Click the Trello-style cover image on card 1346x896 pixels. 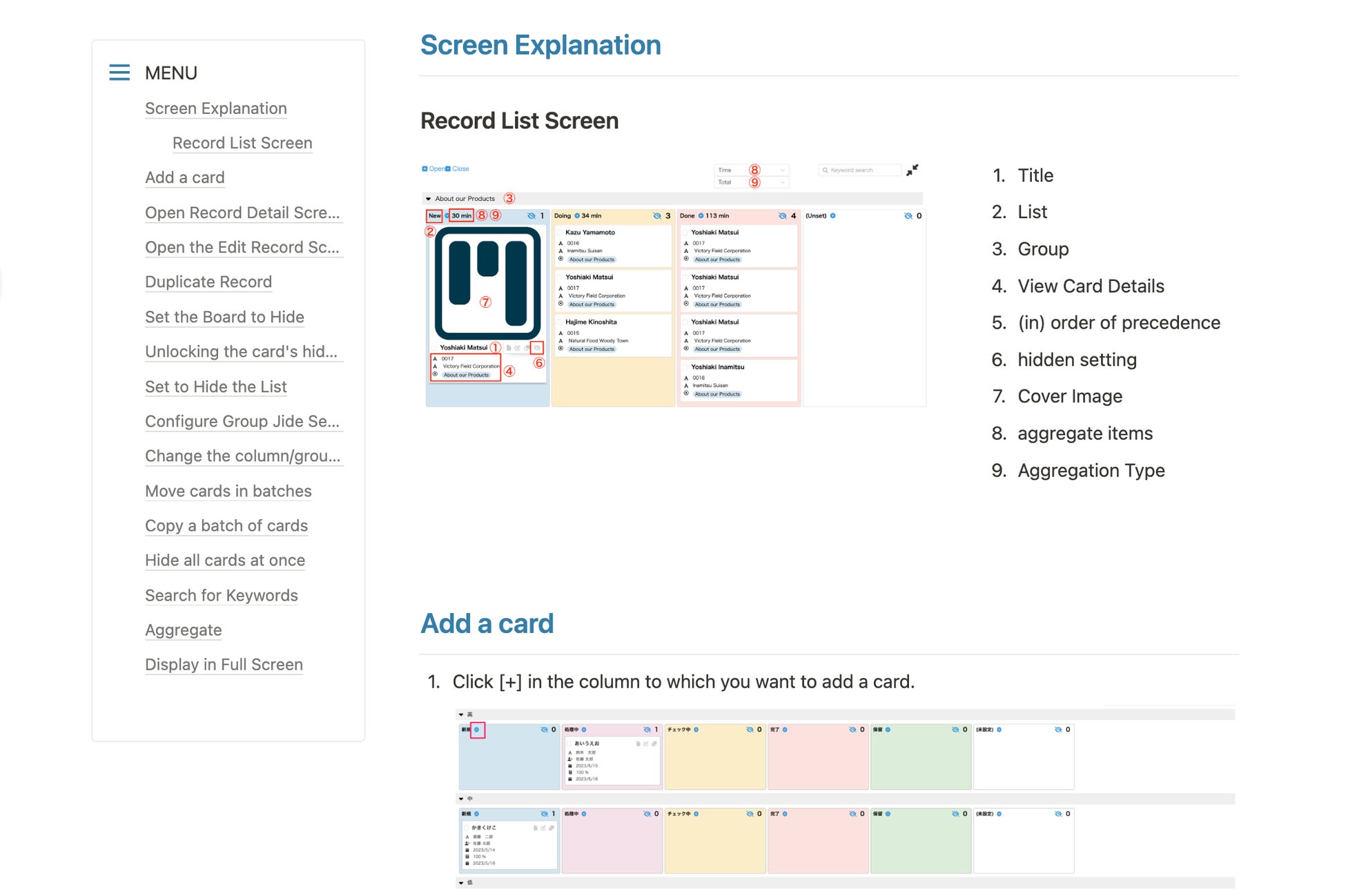487,283
